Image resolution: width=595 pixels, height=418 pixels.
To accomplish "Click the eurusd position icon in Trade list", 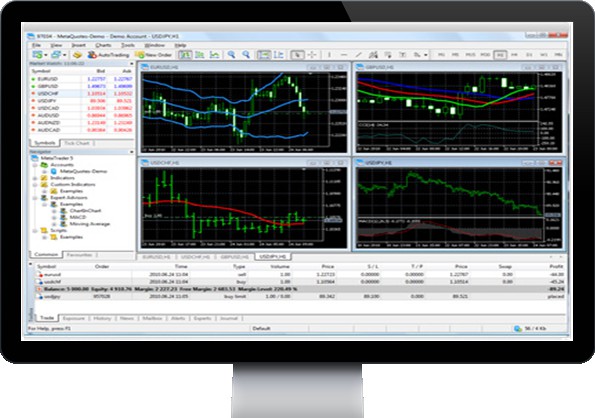I will [x=39, y=274].
